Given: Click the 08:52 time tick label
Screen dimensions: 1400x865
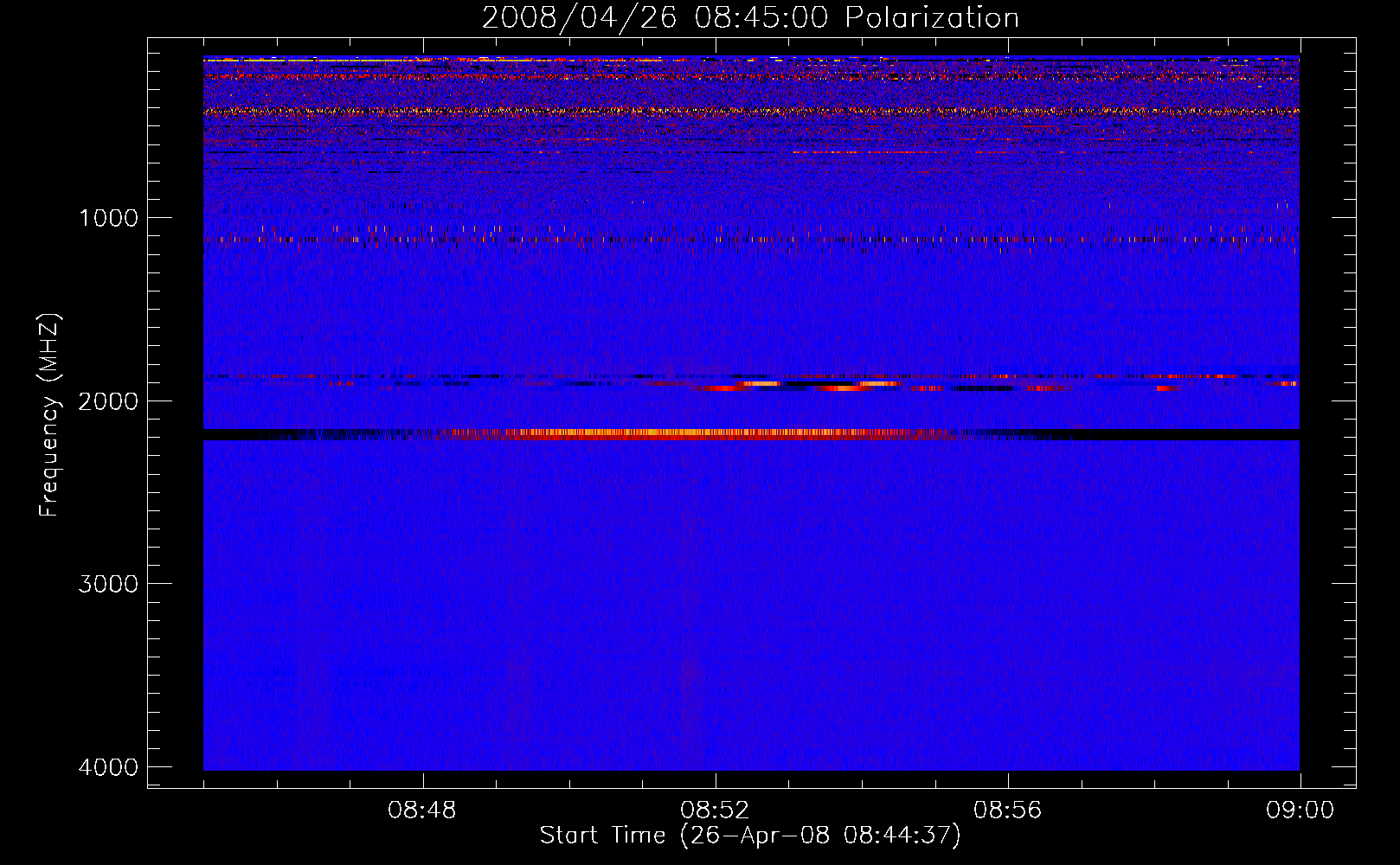Looking at the screenshot, I should point(715,811).
